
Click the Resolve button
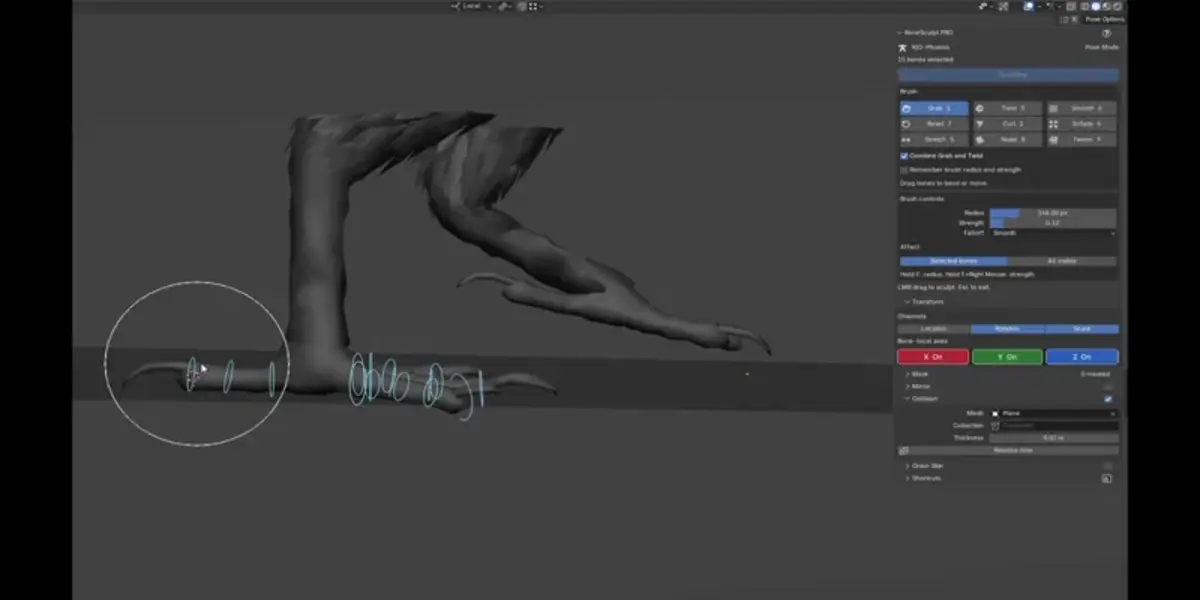pos(1013,451)
